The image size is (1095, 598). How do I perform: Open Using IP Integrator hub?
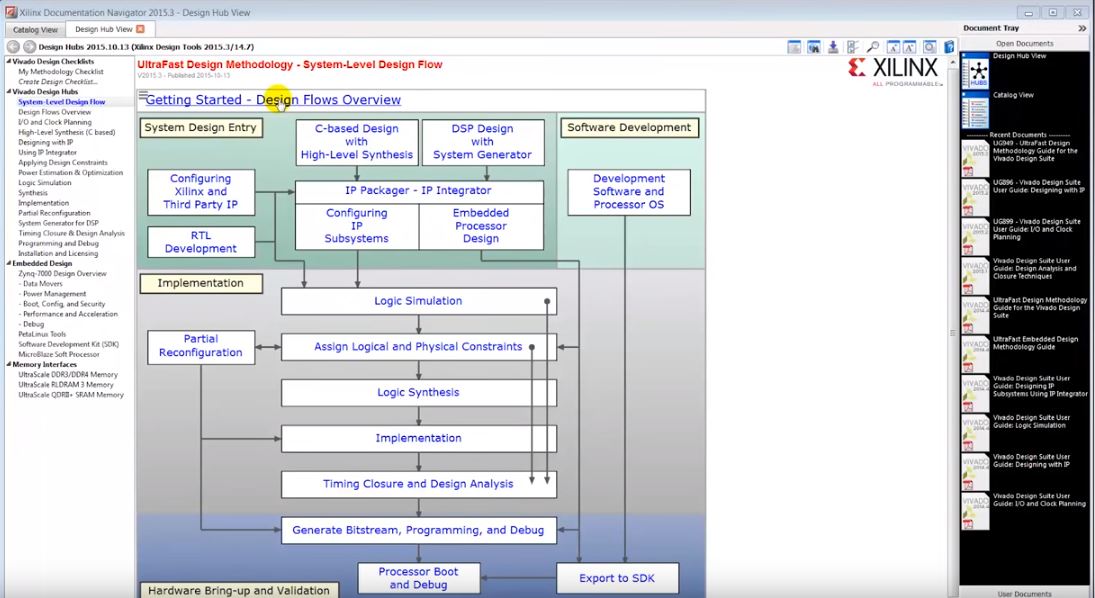click(x=47, y=152)
